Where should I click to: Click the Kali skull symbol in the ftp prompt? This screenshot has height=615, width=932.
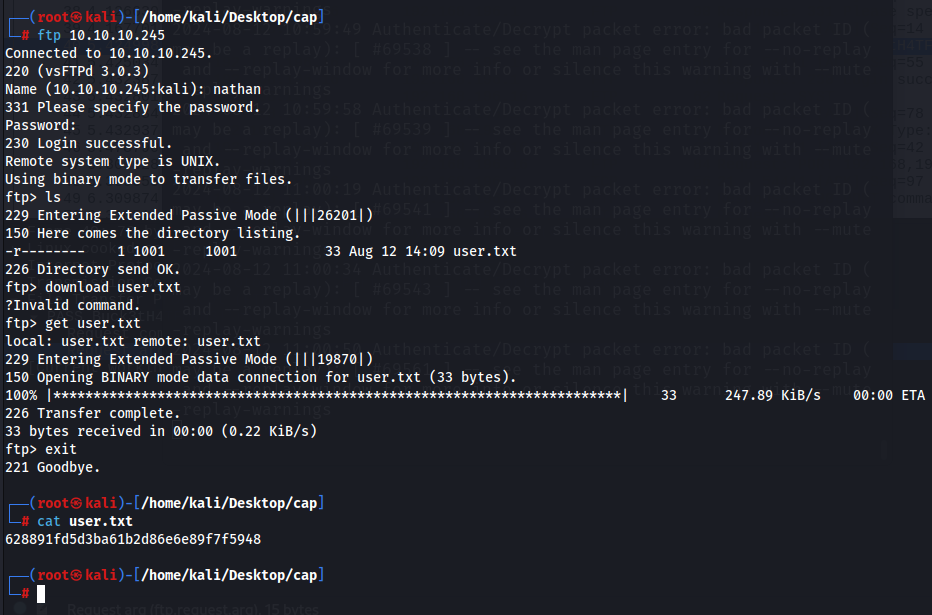tap(77, 17)
